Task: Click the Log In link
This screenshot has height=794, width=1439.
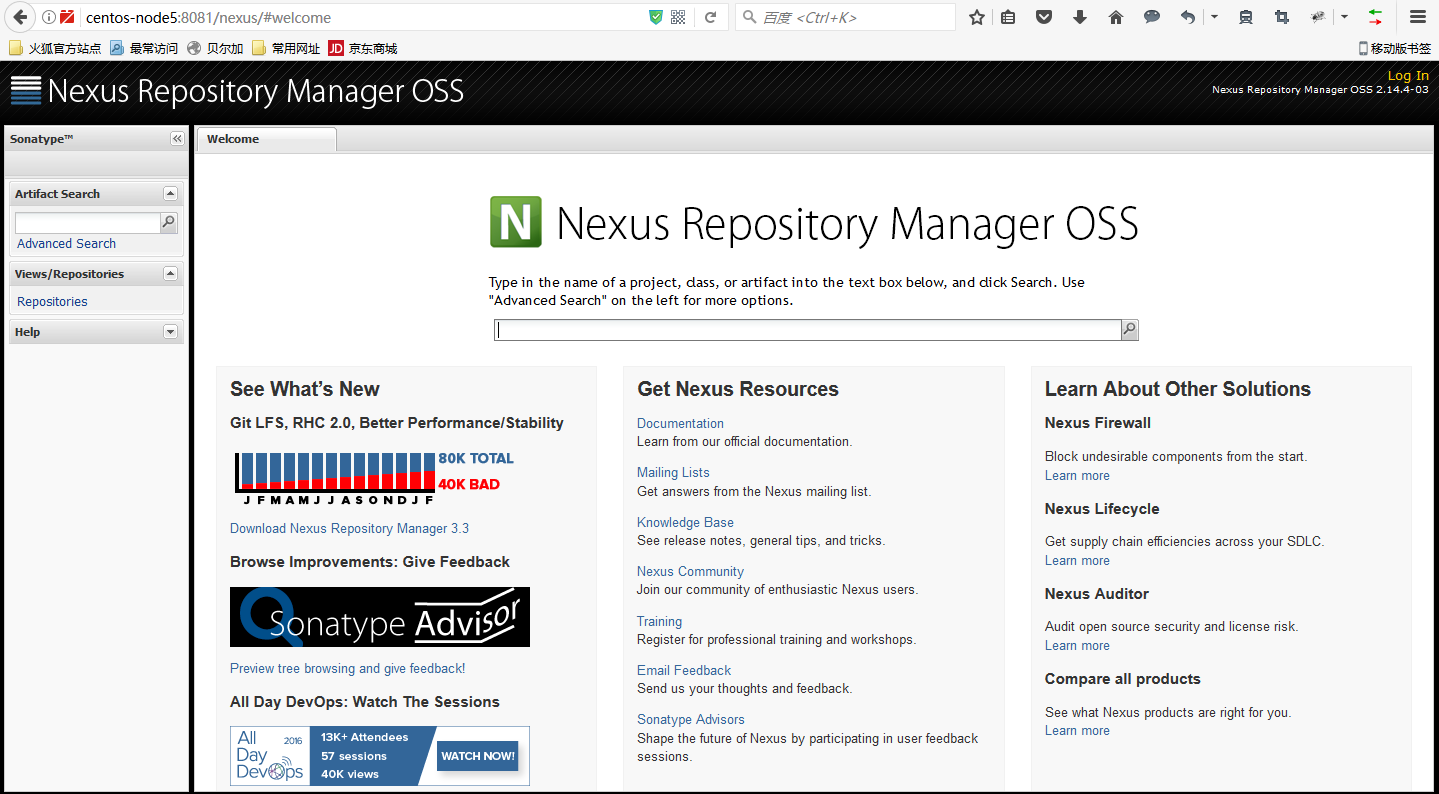Action: [x=1408, y=75]
